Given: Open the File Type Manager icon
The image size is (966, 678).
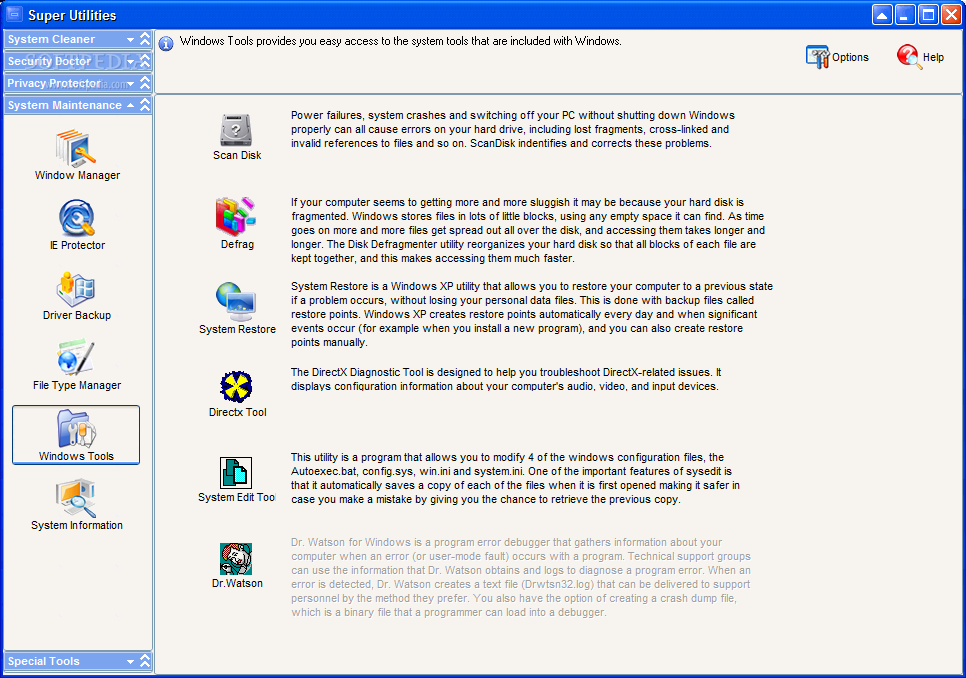Looking at the screenshot, I should point(76,357).
